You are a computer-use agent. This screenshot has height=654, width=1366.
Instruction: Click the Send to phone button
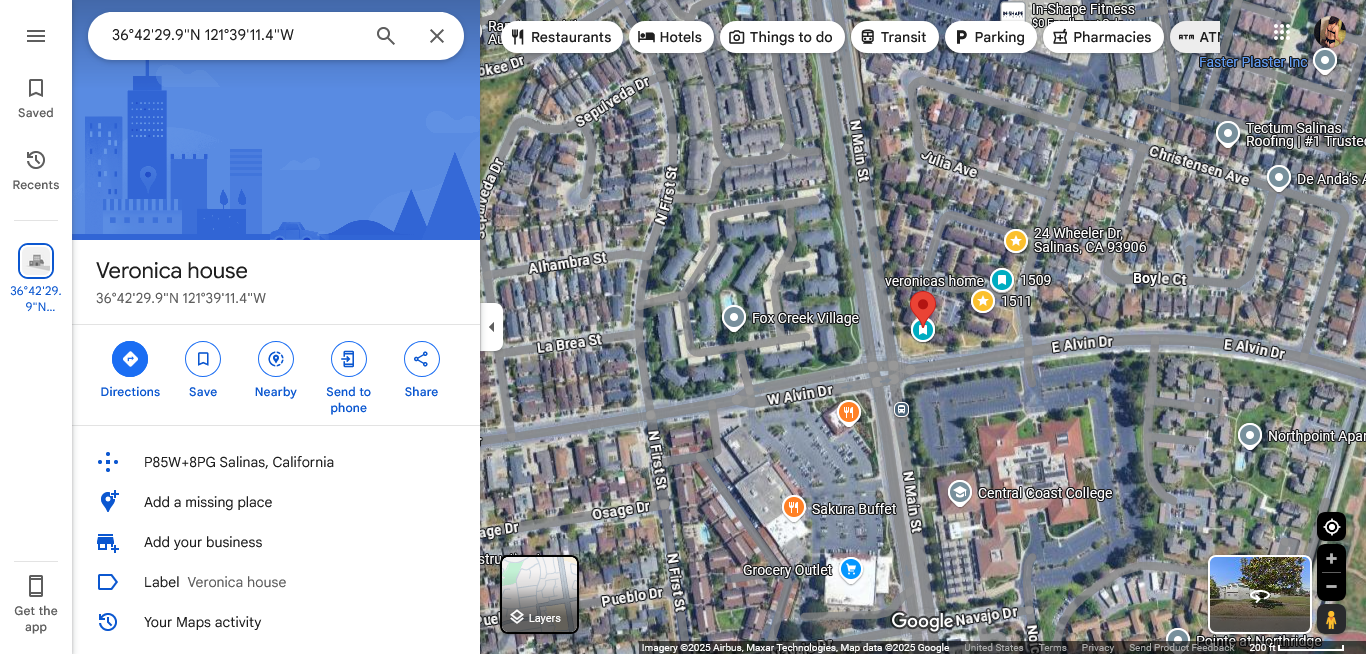pyautogui.click(x=349, y=377)
